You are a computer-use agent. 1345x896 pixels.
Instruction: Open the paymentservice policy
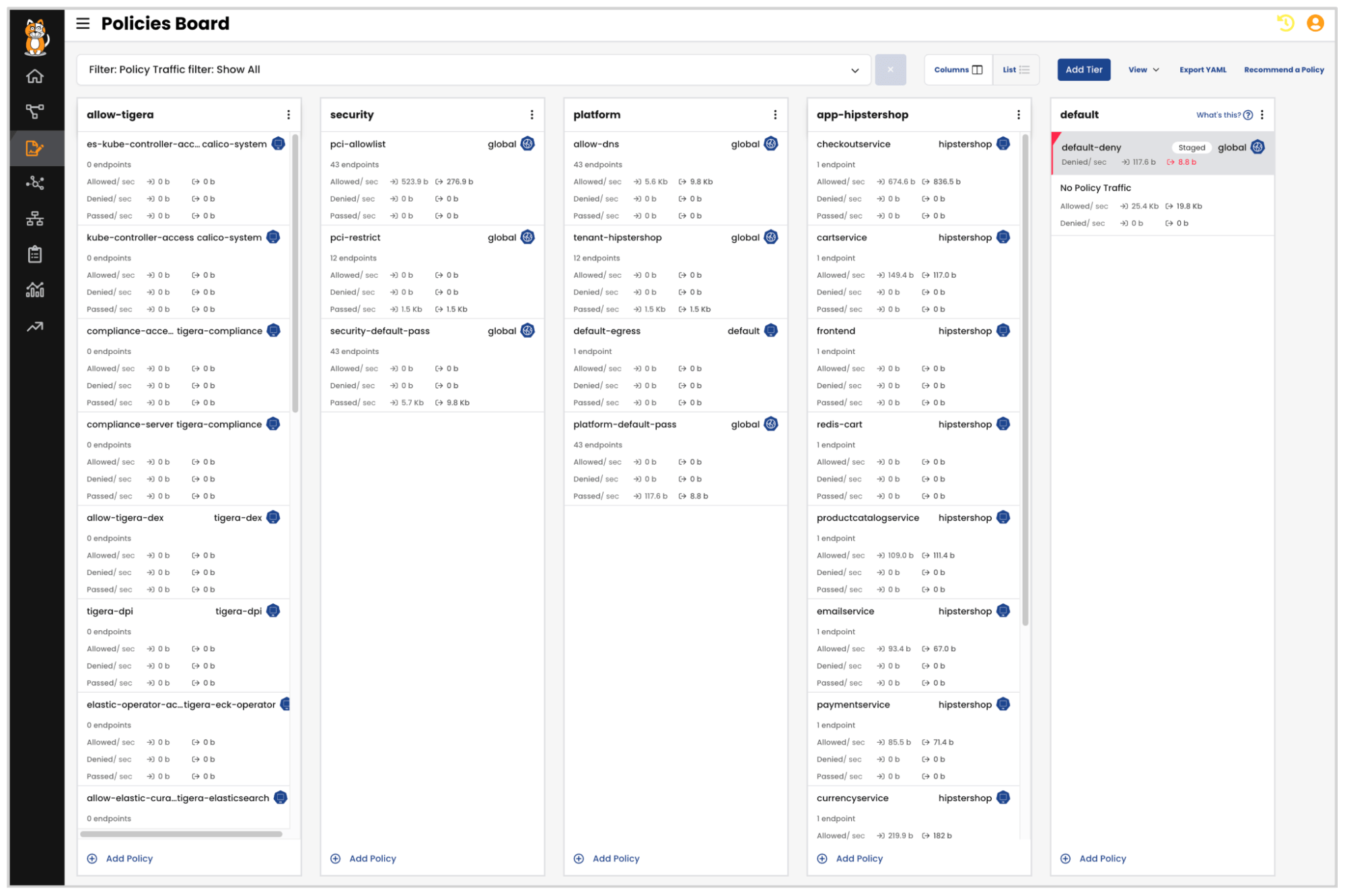(x=914, y=740)
